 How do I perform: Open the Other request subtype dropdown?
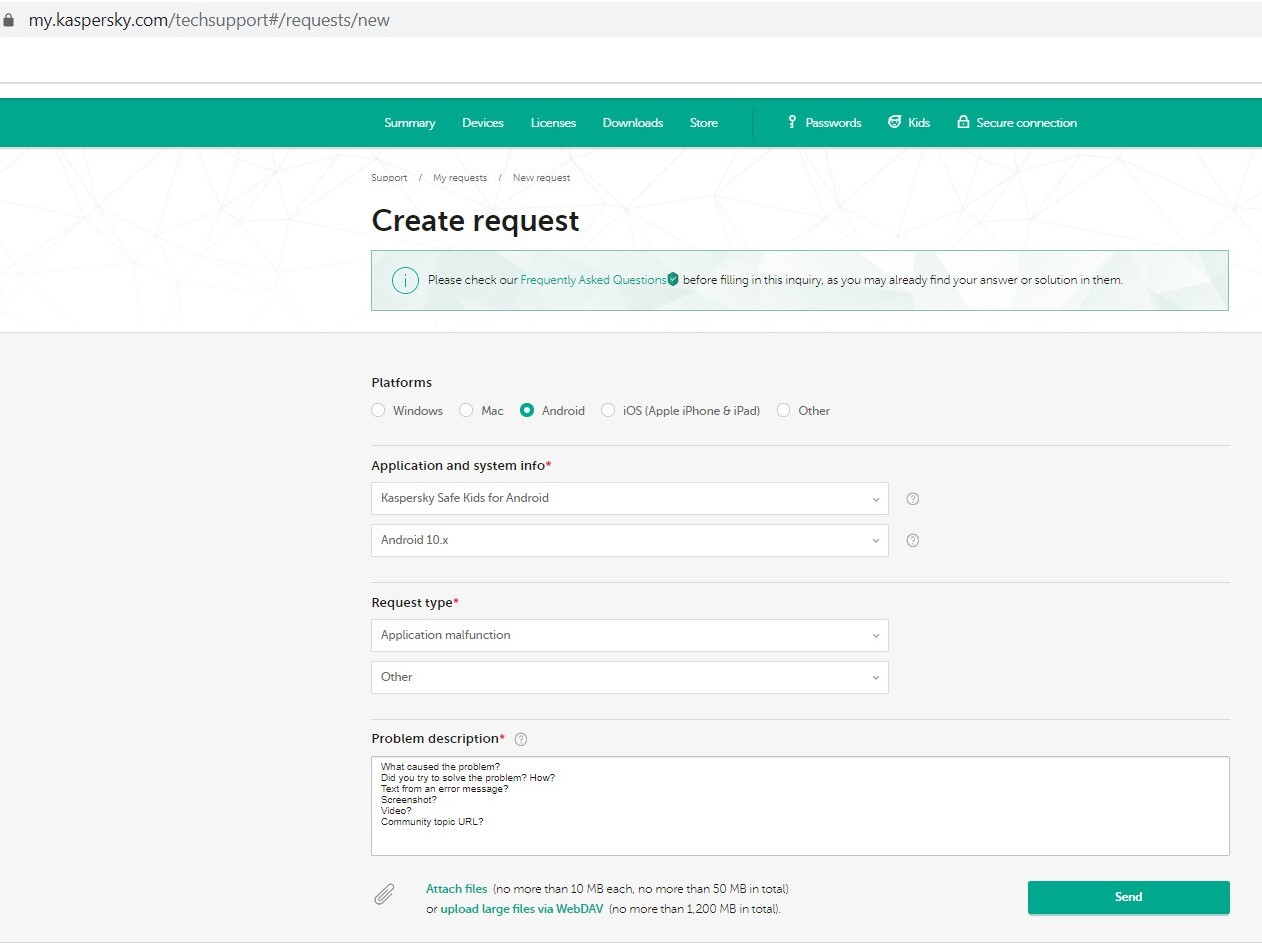point(630,677)
